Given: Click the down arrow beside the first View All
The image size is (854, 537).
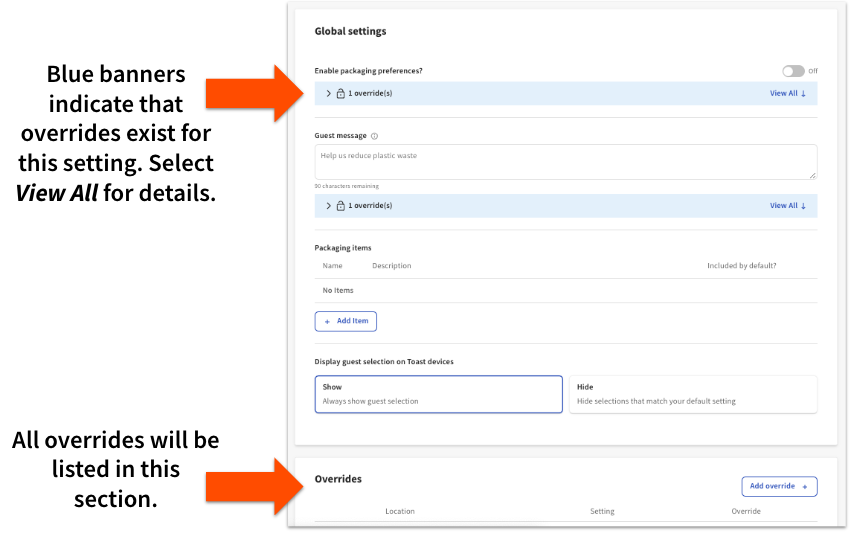Looking at the screenshot, I should (803, 93).
